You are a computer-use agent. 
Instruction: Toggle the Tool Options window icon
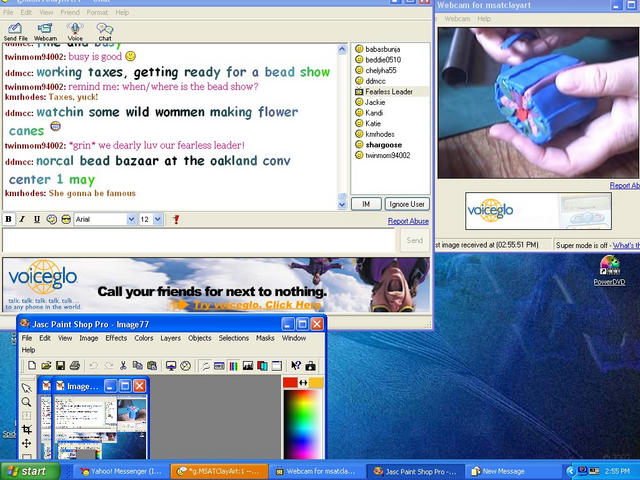(x=277, y=366)
